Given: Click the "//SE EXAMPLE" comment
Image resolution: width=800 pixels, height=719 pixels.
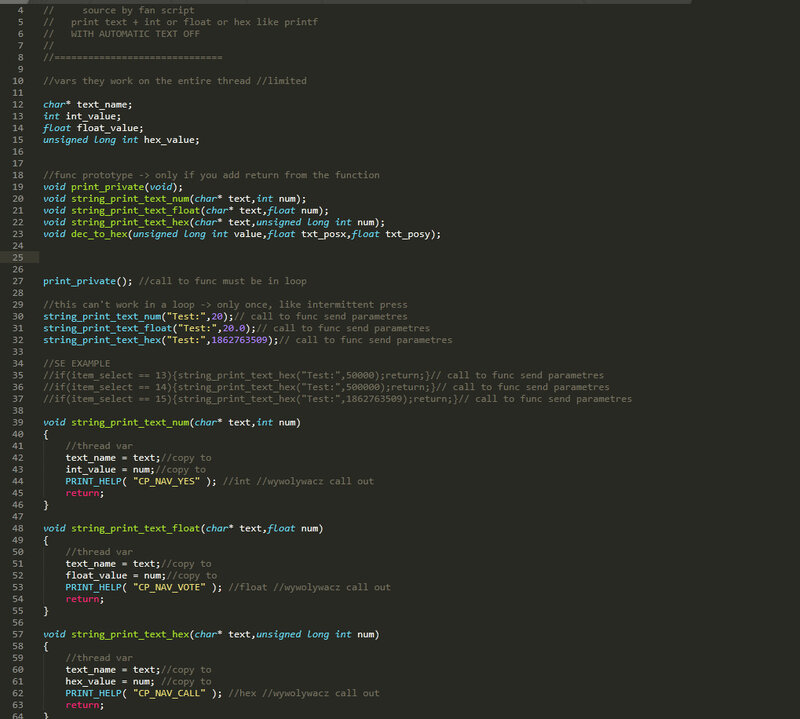Looking at the screenshot, I should coord(77,363).
